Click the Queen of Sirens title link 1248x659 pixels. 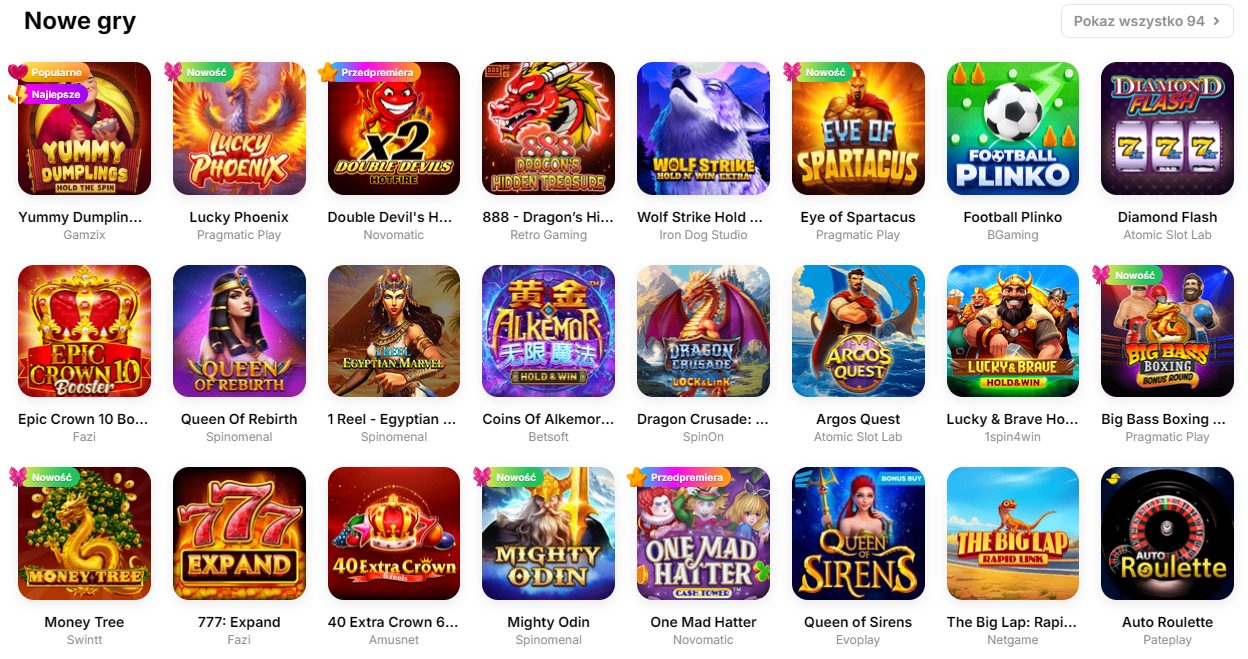858,622
